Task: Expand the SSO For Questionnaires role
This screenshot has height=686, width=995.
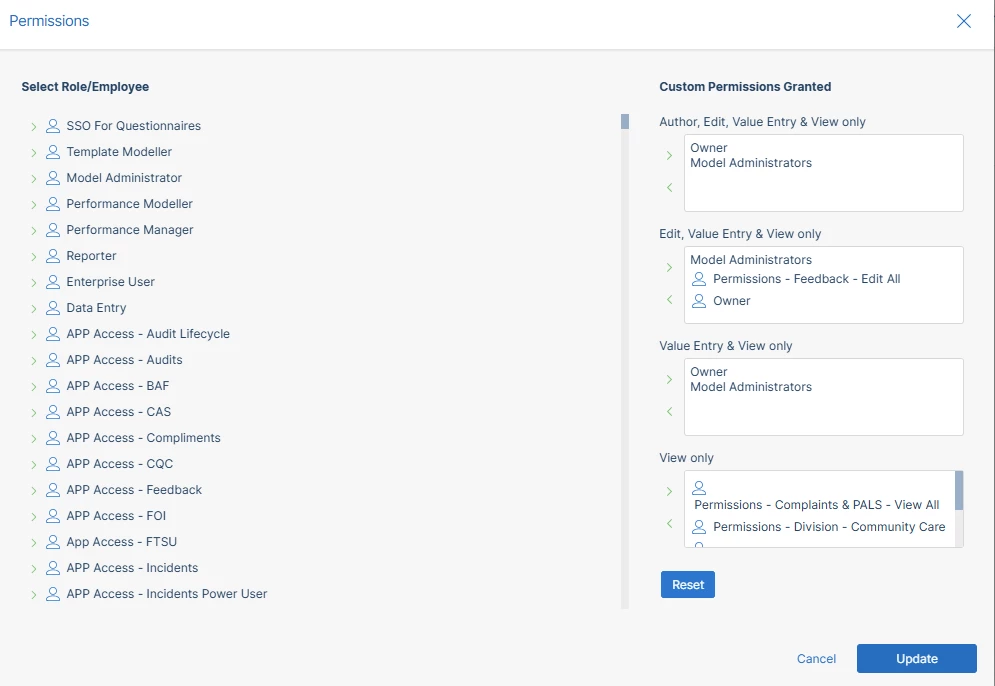Action: point(34,126)
